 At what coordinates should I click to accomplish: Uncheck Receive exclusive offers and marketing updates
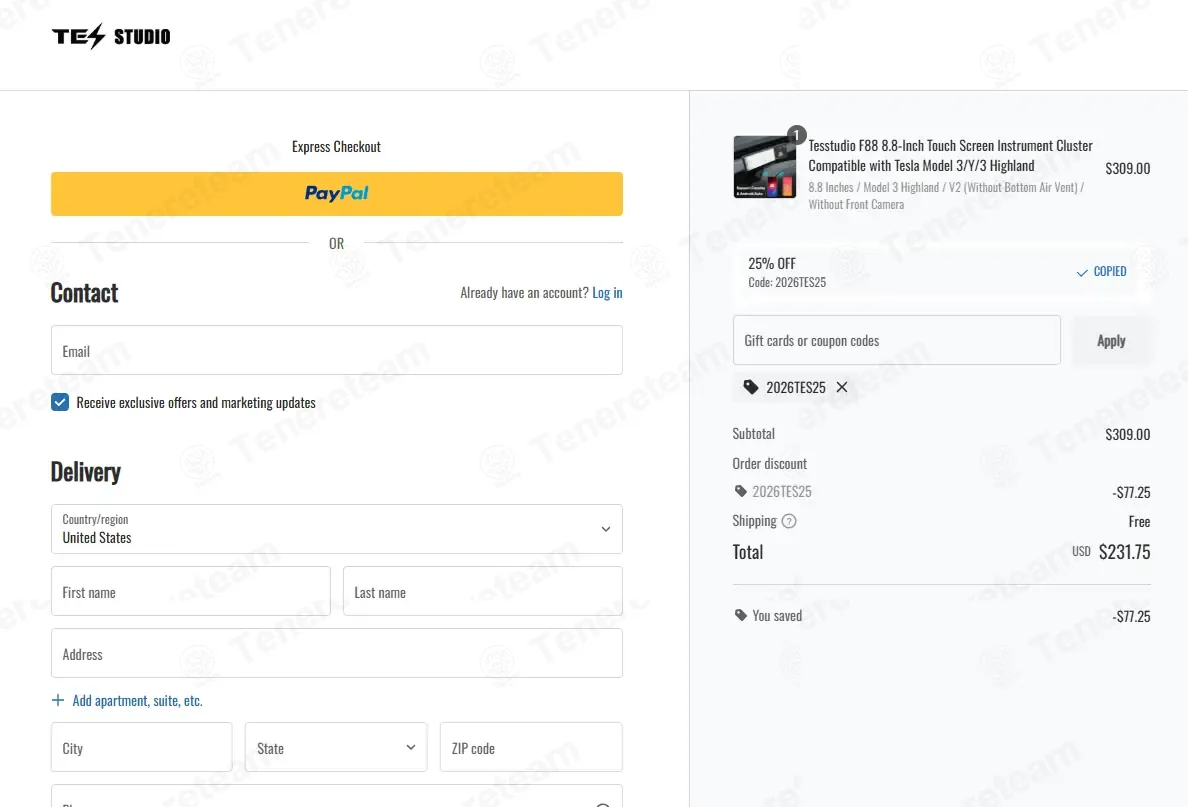click(x=60, y=402)
